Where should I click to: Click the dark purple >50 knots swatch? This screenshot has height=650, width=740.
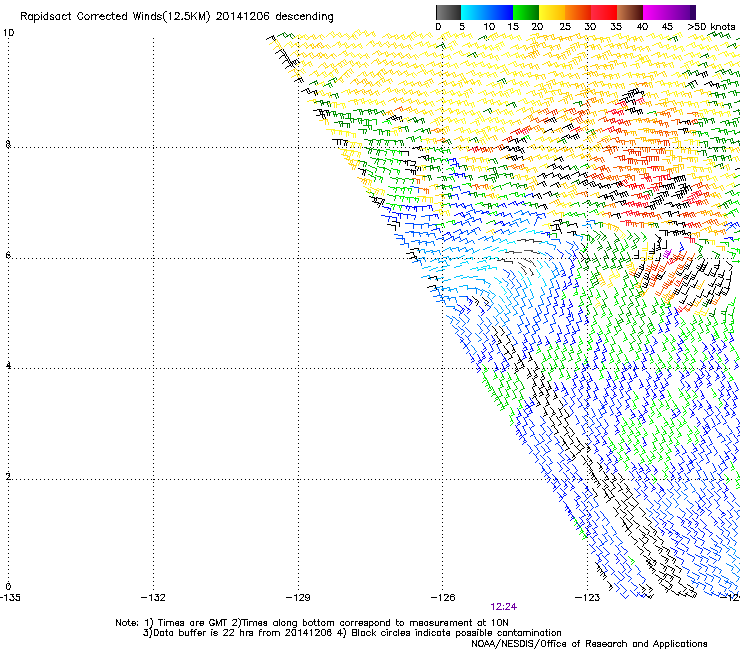pyautogui.click(x=693, y=12)
